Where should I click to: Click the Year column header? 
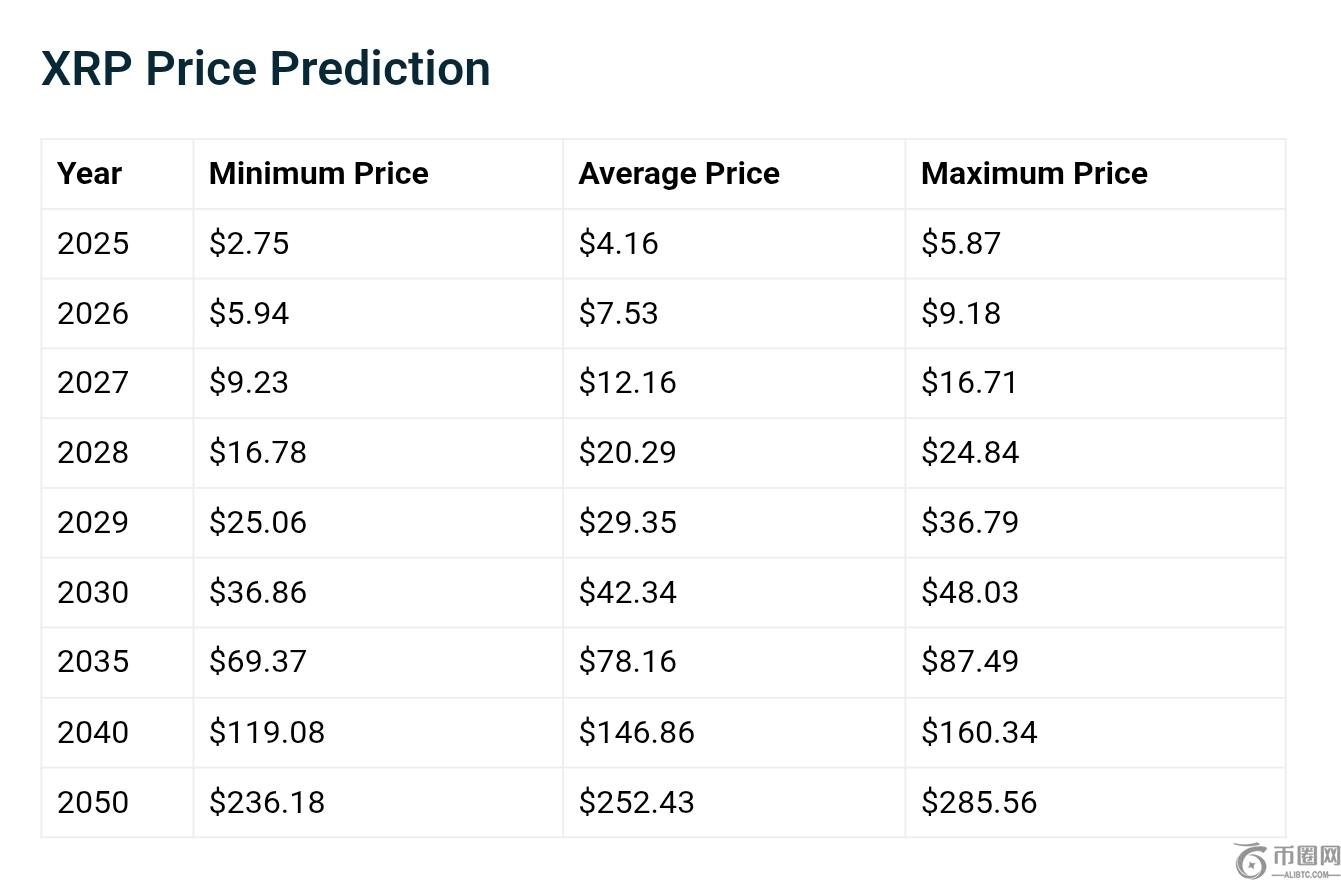90,174
